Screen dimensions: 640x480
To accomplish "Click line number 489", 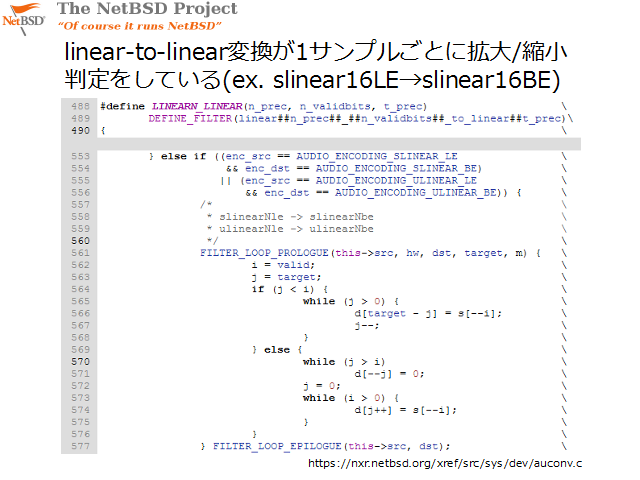I will [x=80, y=119].
